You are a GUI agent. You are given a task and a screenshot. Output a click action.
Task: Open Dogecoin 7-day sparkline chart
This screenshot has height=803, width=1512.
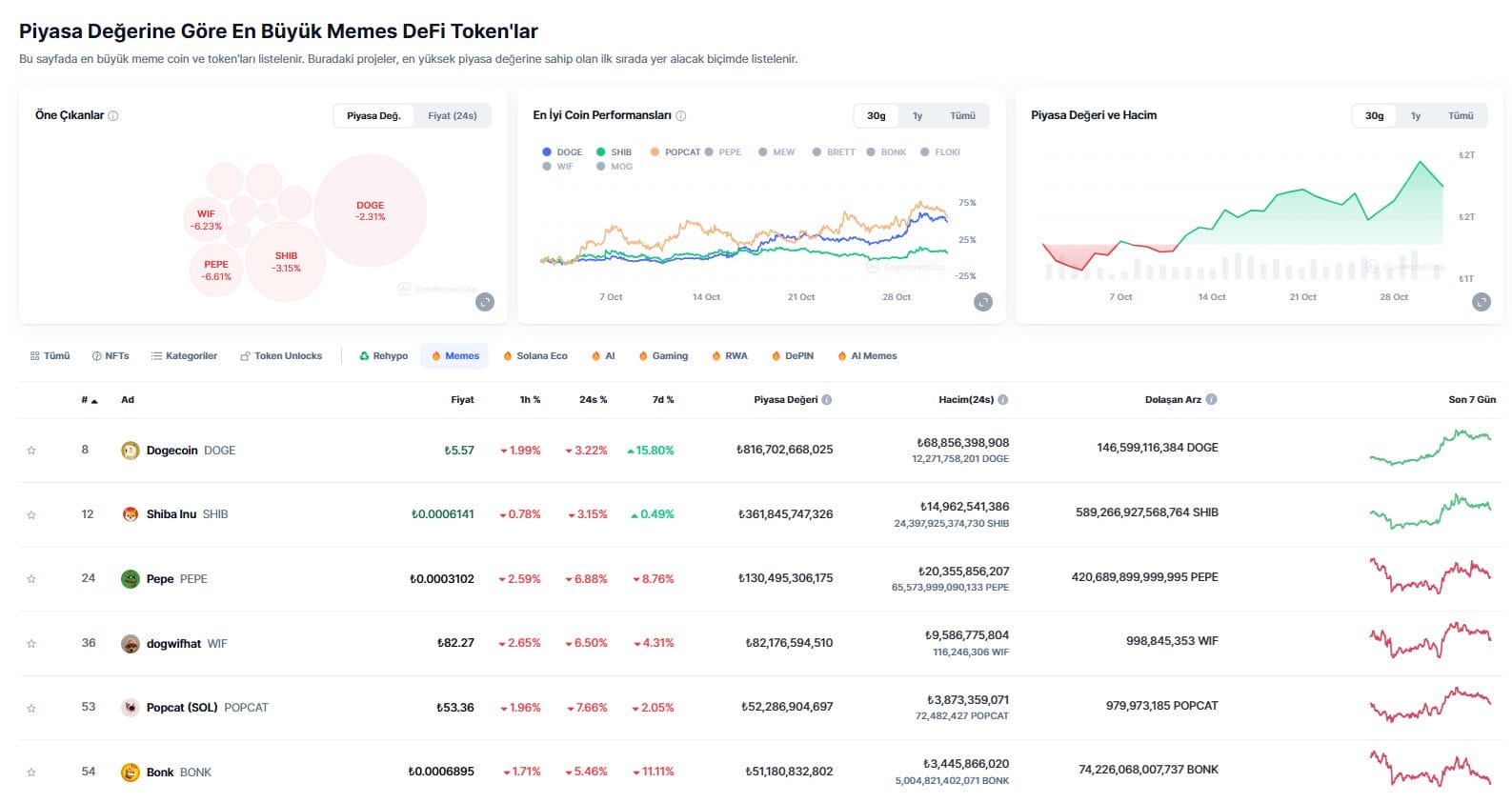click(1430, 448)
